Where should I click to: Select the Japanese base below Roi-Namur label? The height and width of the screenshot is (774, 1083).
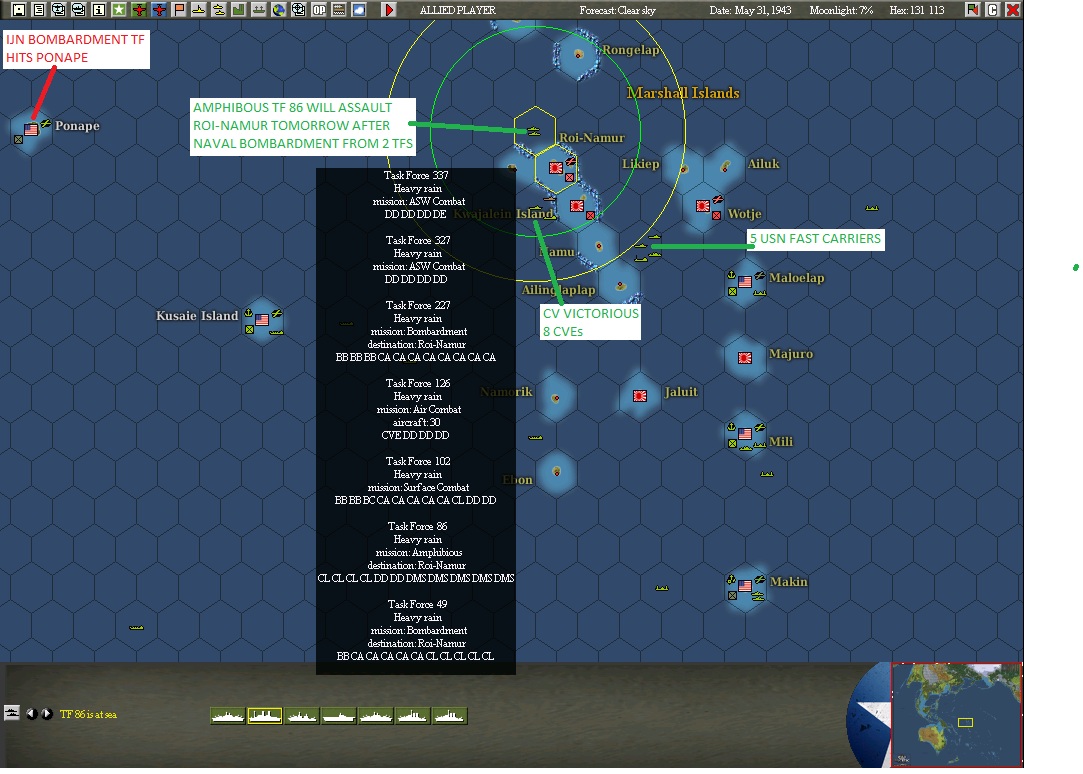555,167
